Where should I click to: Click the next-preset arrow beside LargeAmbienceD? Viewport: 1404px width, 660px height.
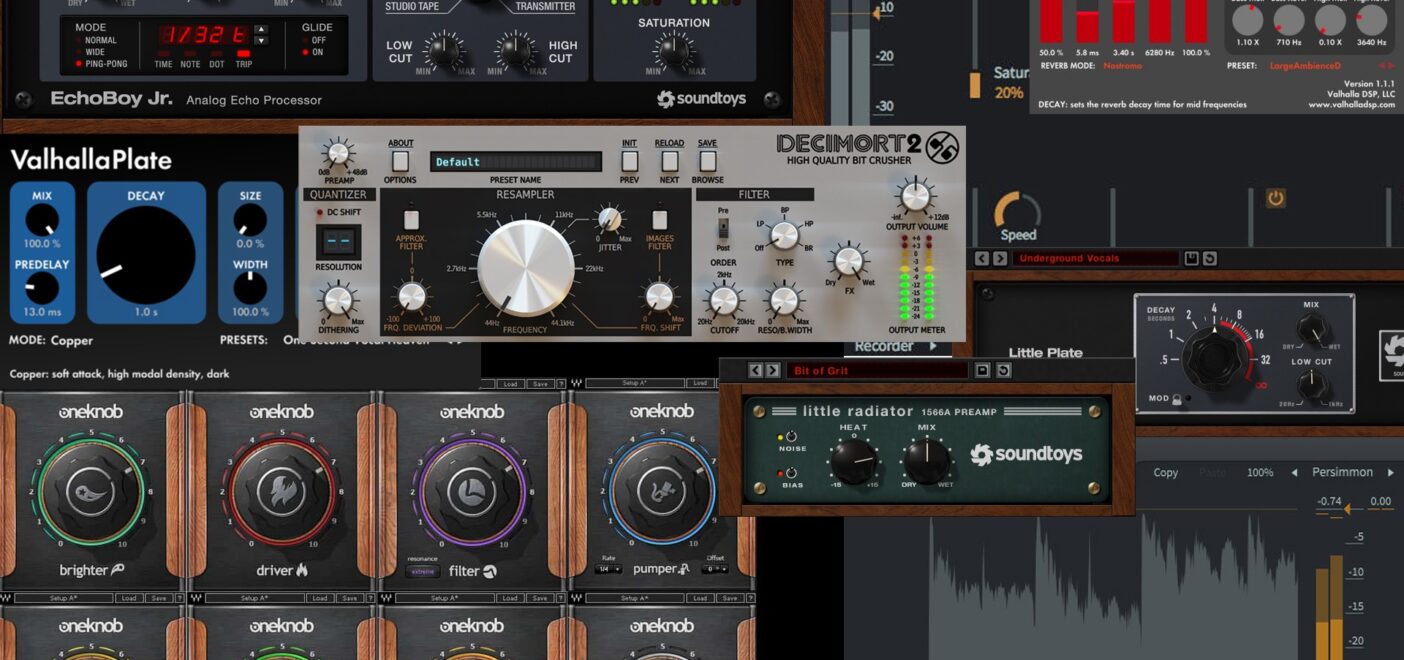1391,66
